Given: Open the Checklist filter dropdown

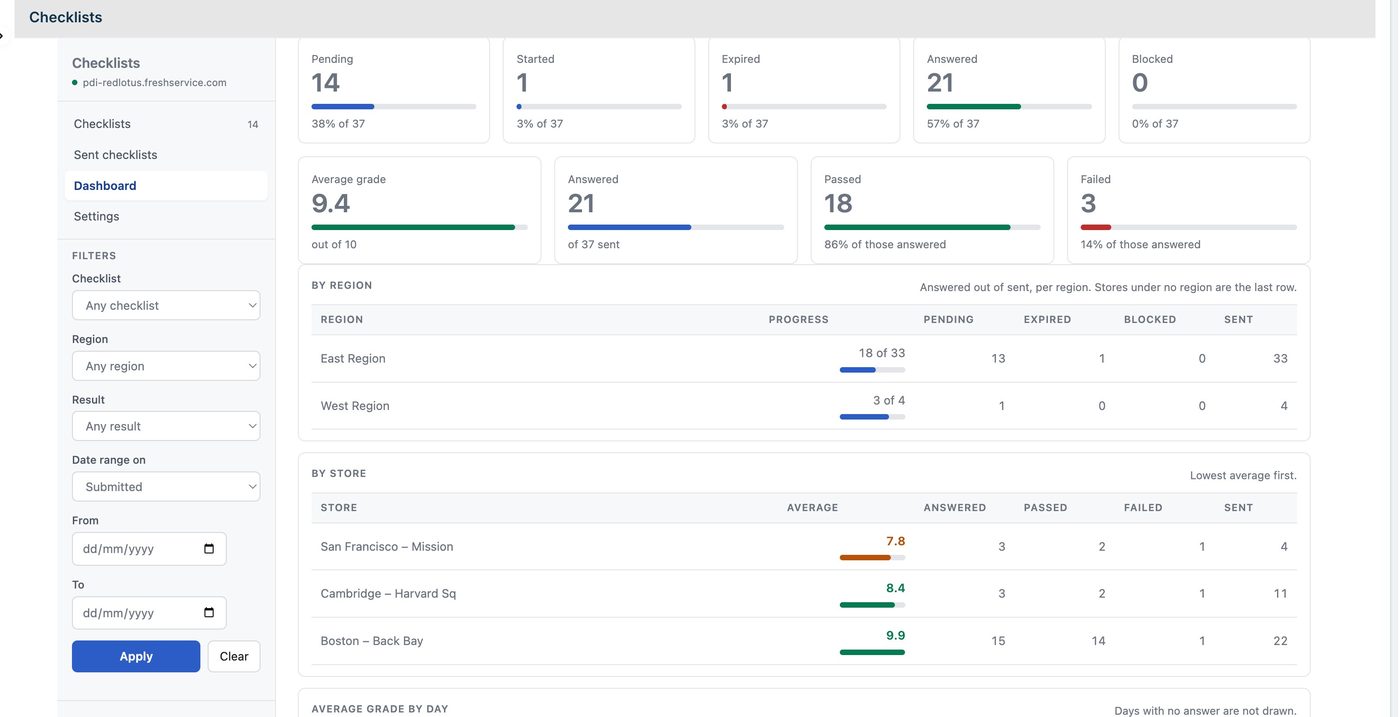Looking at the screenshot, I should coord(166,306).
